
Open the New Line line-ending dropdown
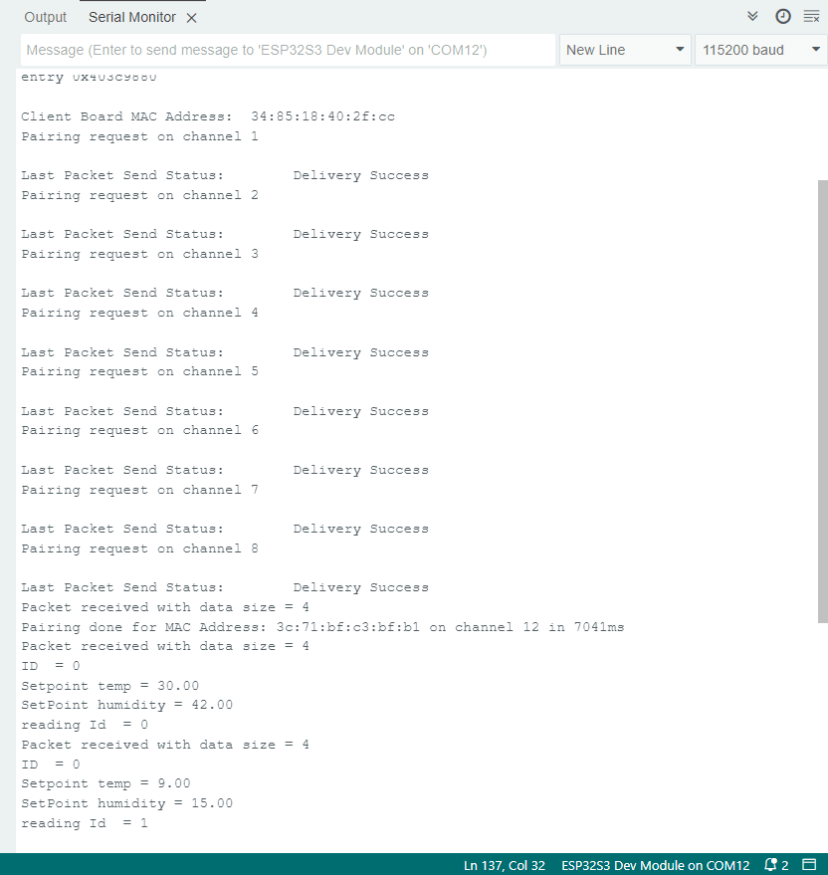click(624, 49)
